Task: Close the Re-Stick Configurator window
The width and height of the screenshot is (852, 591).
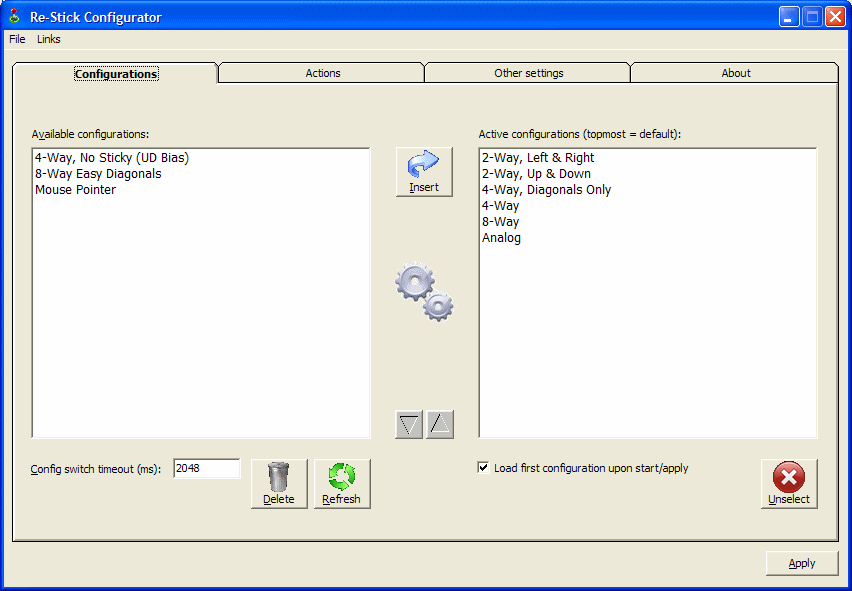Action: pos(835,17)
